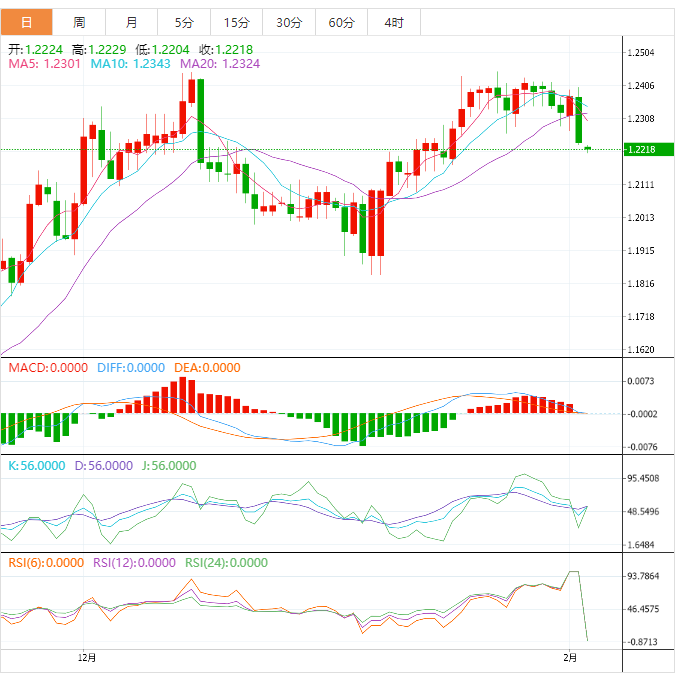Choose the 15分 timeframe tab
Screen dimensions: 682x678
click(237, 22)
